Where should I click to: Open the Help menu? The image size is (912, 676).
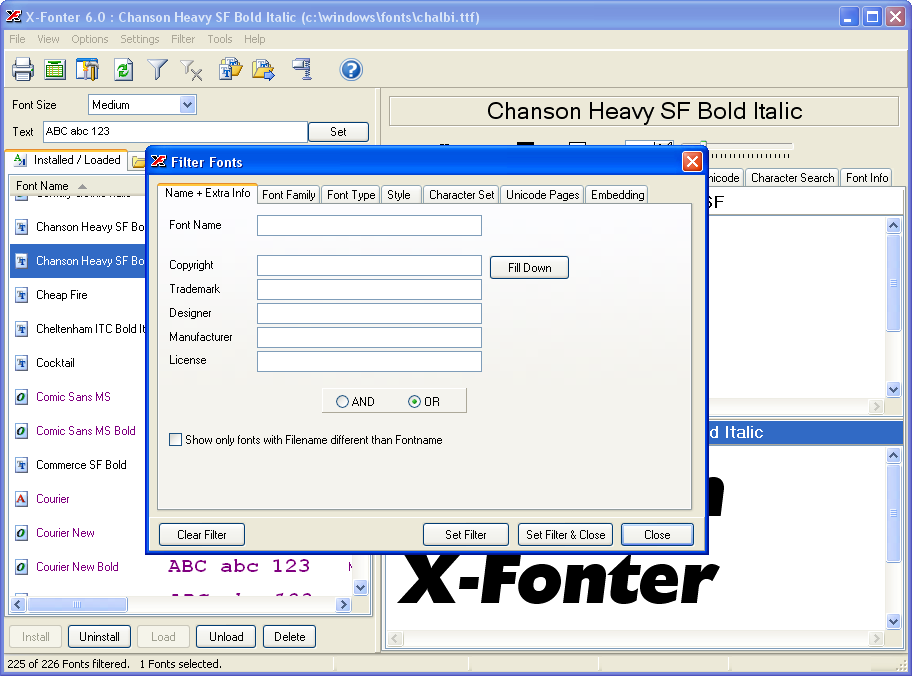tap(254, 39)
